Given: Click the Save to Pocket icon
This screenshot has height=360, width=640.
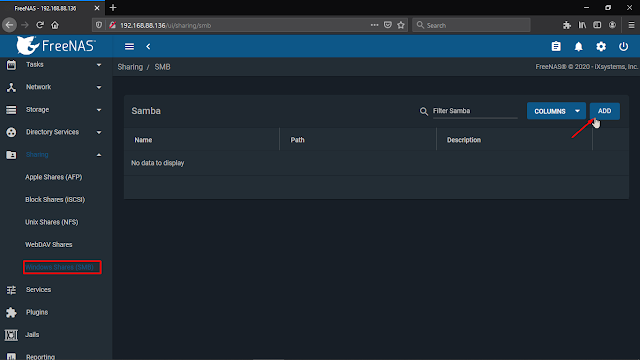Looking at the screenshot, I should tap(388, 25).
